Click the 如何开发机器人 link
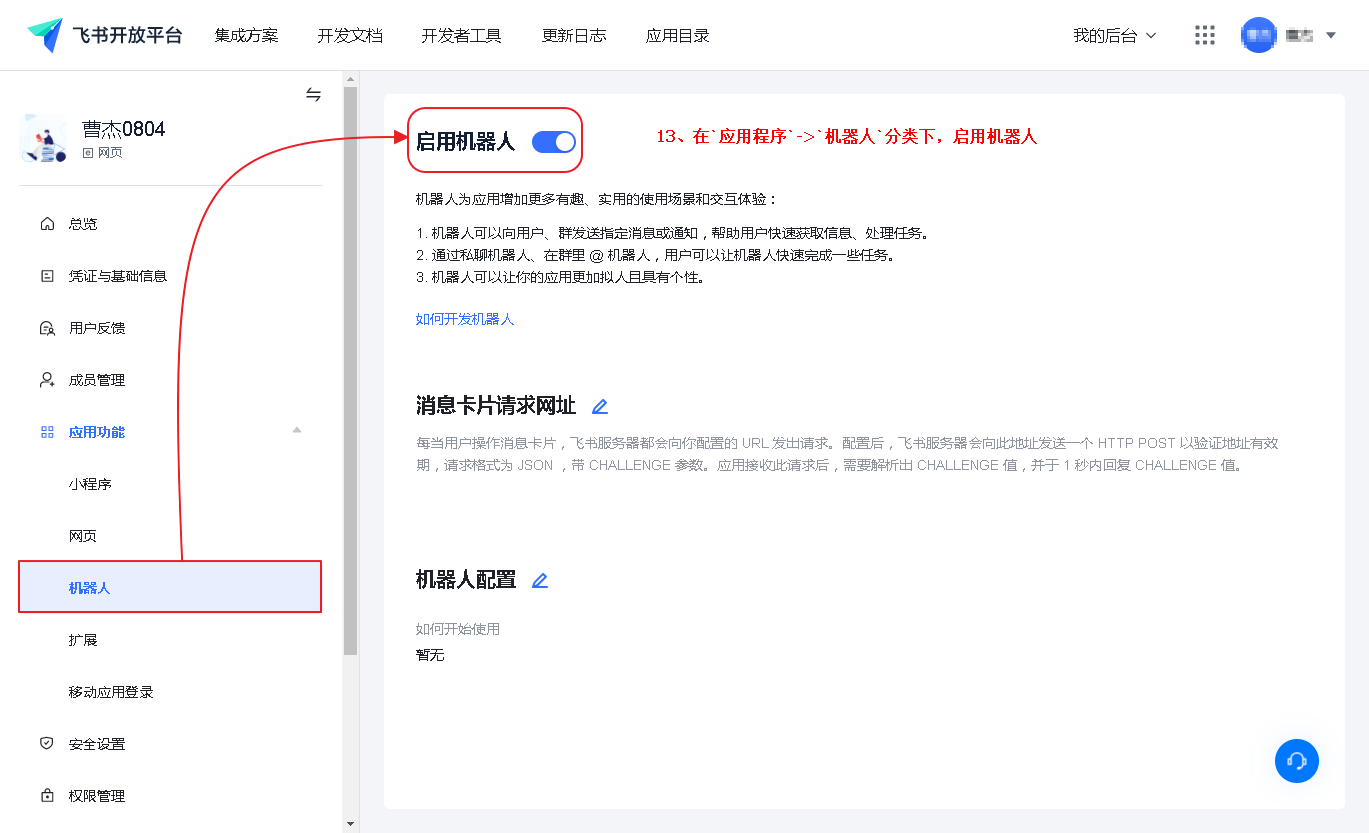Viewport: 1369px width, 833px height. [x=465, y=320]
